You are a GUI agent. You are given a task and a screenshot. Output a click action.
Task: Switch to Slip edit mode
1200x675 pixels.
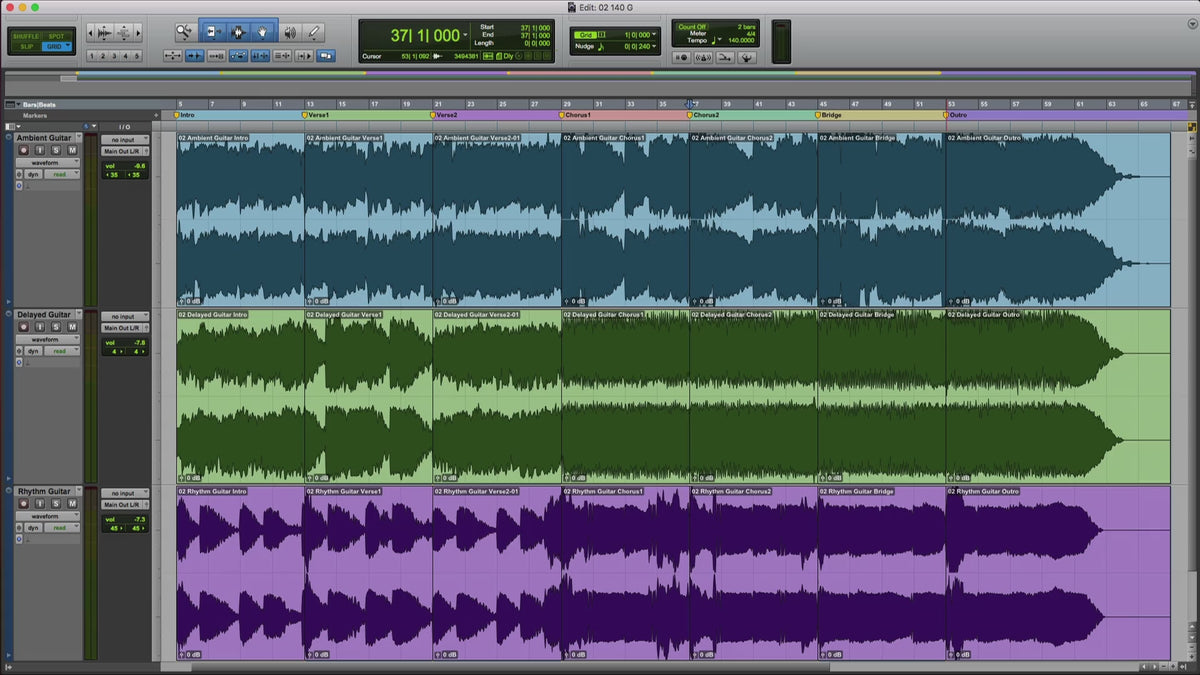[x=26, y=46]
